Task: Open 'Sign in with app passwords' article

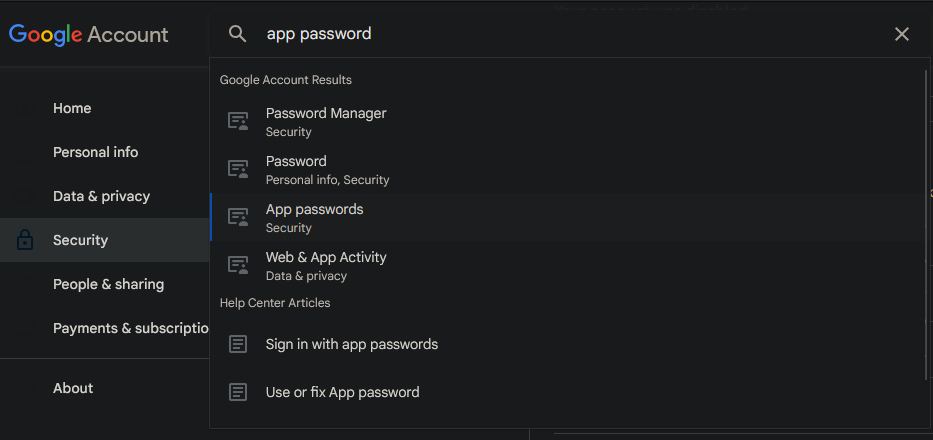Action: coord(352,344)
